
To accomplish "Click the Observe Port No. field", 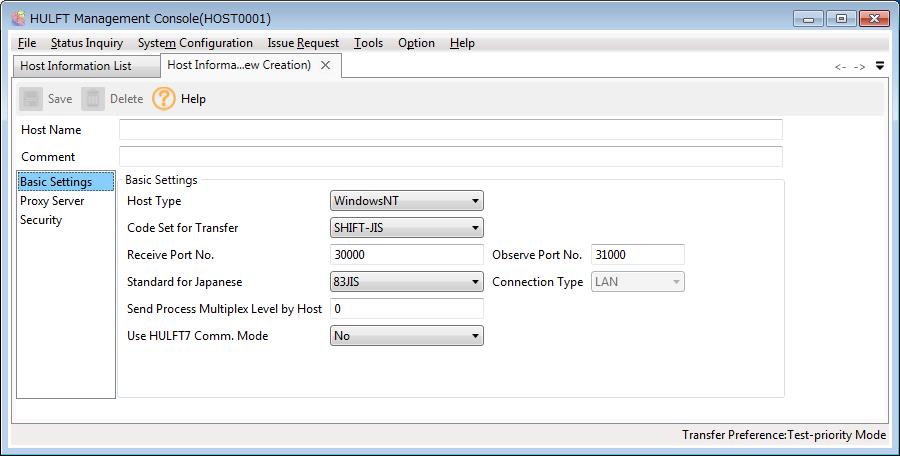I will click(x=638, y=255).
